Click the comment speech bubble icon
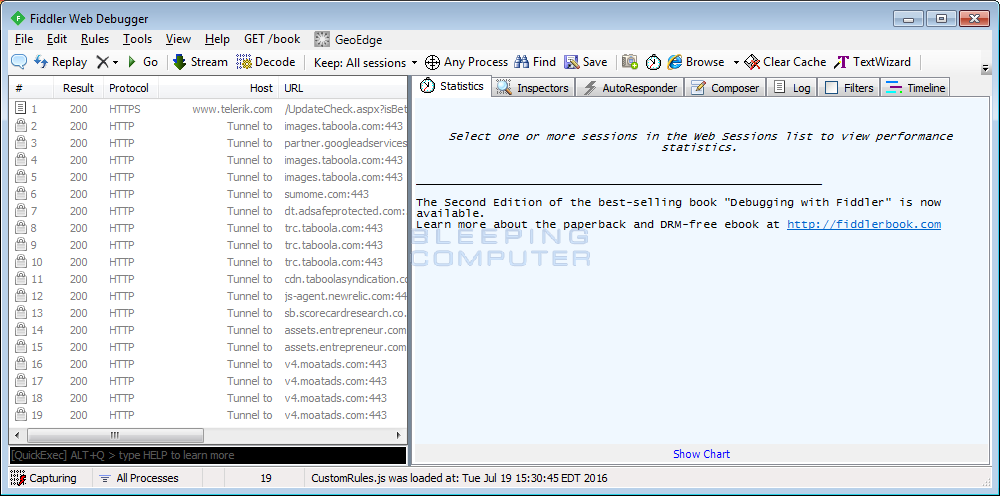This screenshot has height=496, width=1000. (x=19, y=62)
